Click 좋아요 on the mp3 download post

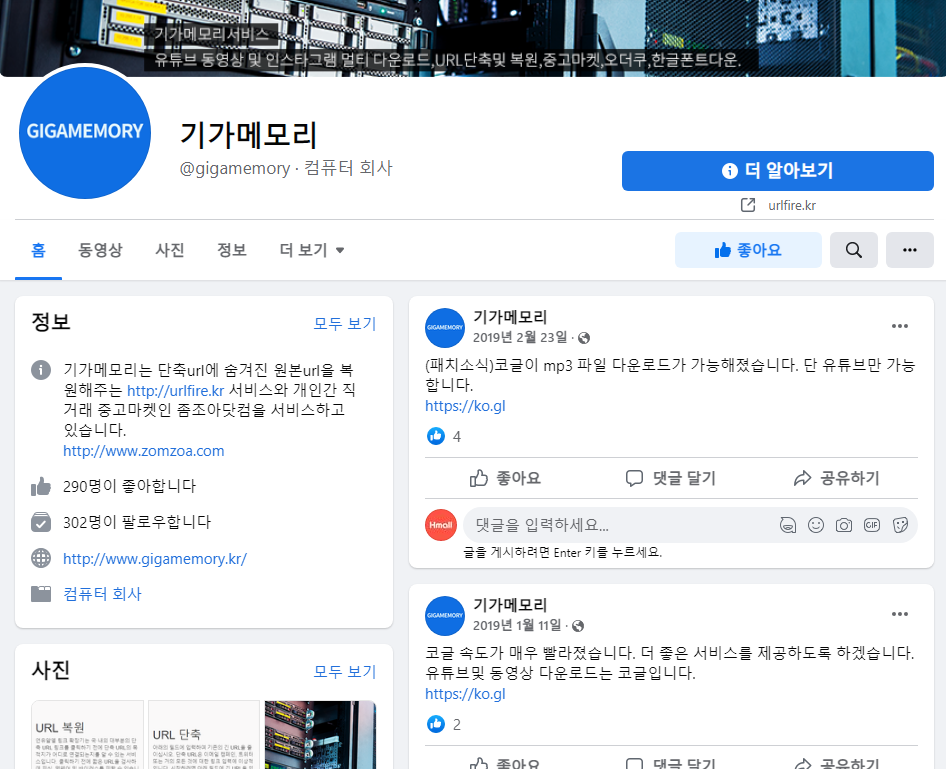[506, 478]
